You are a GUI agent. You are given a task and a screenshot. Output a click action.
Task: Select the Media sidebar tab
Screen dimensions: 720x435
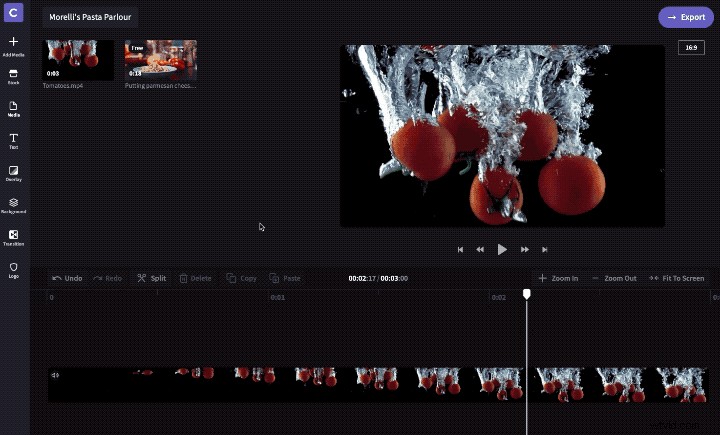(x=13, y=109)
